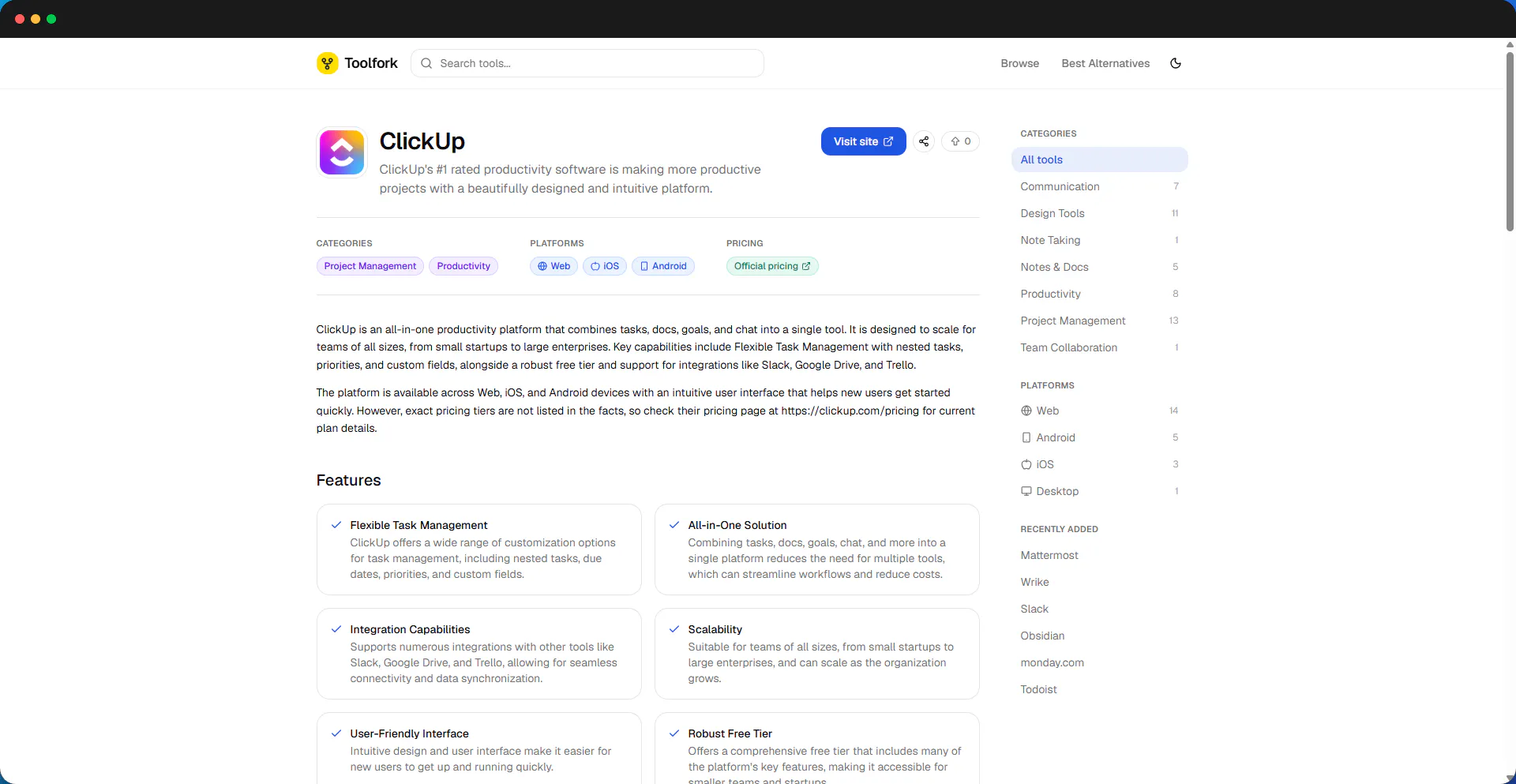Image resolution: width=1516 pixels, height=784 pixels.
Task: Click the ClickUp app logo thumbnail
Action: (x=342, y=152)
